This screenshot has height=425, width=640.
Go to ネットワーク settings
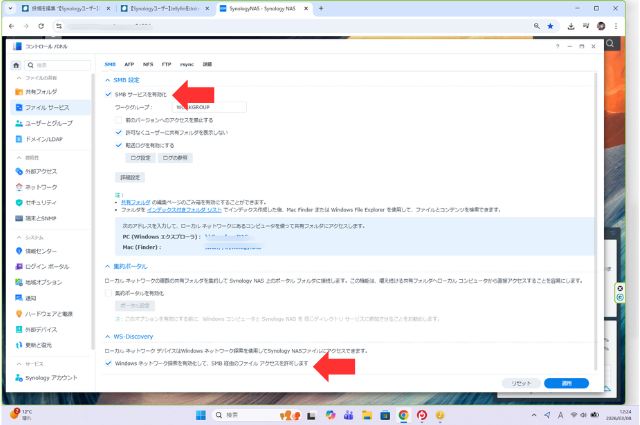(43, 186)
